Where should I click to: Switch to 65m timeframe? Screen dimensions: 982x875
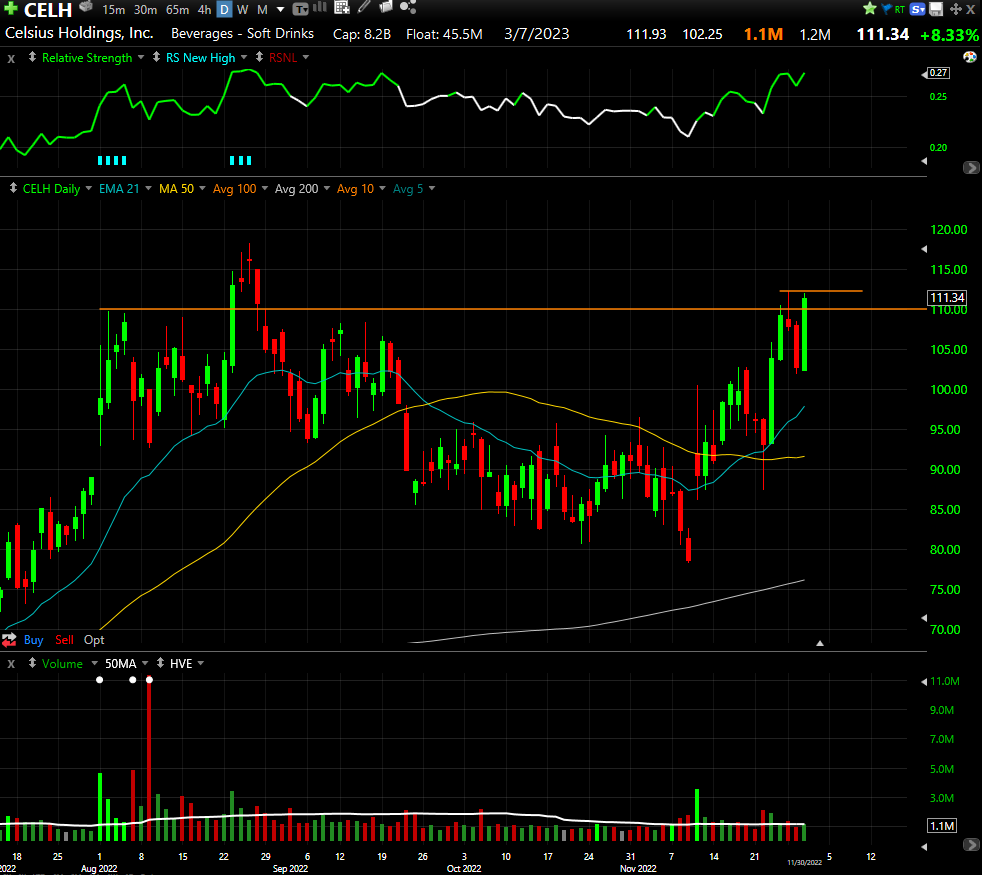[x=177, y=9]
